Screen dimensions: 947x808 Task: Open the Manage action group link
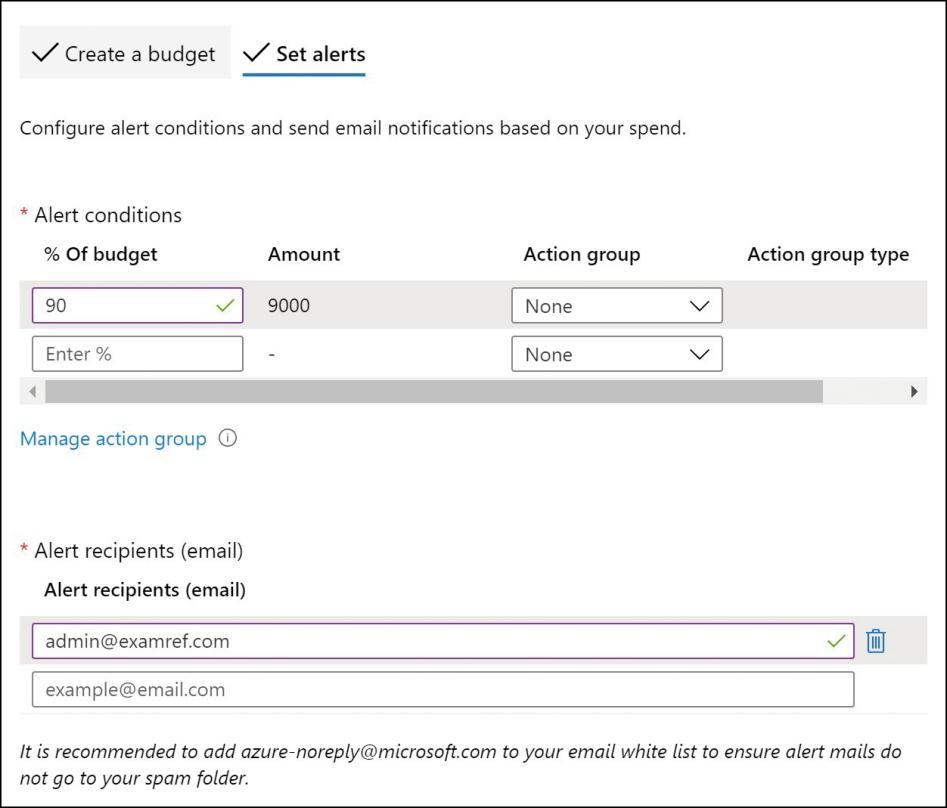[113, 438]
